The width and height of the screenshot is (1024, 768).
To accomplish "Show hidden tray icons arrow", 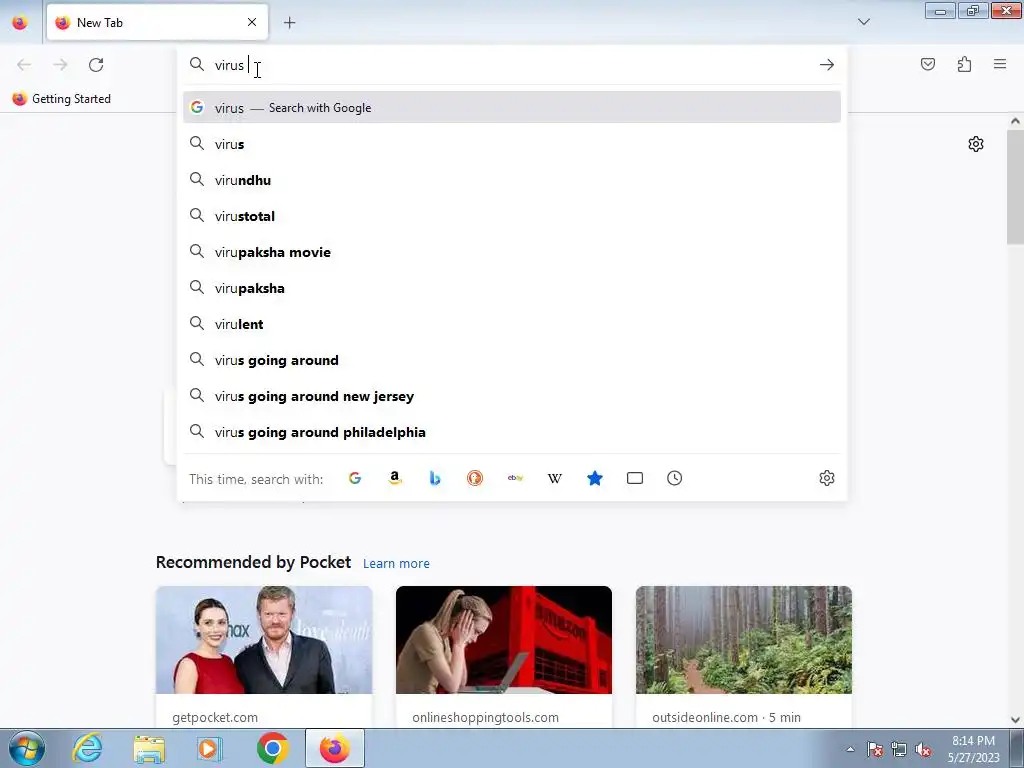I will coord(850,750).
